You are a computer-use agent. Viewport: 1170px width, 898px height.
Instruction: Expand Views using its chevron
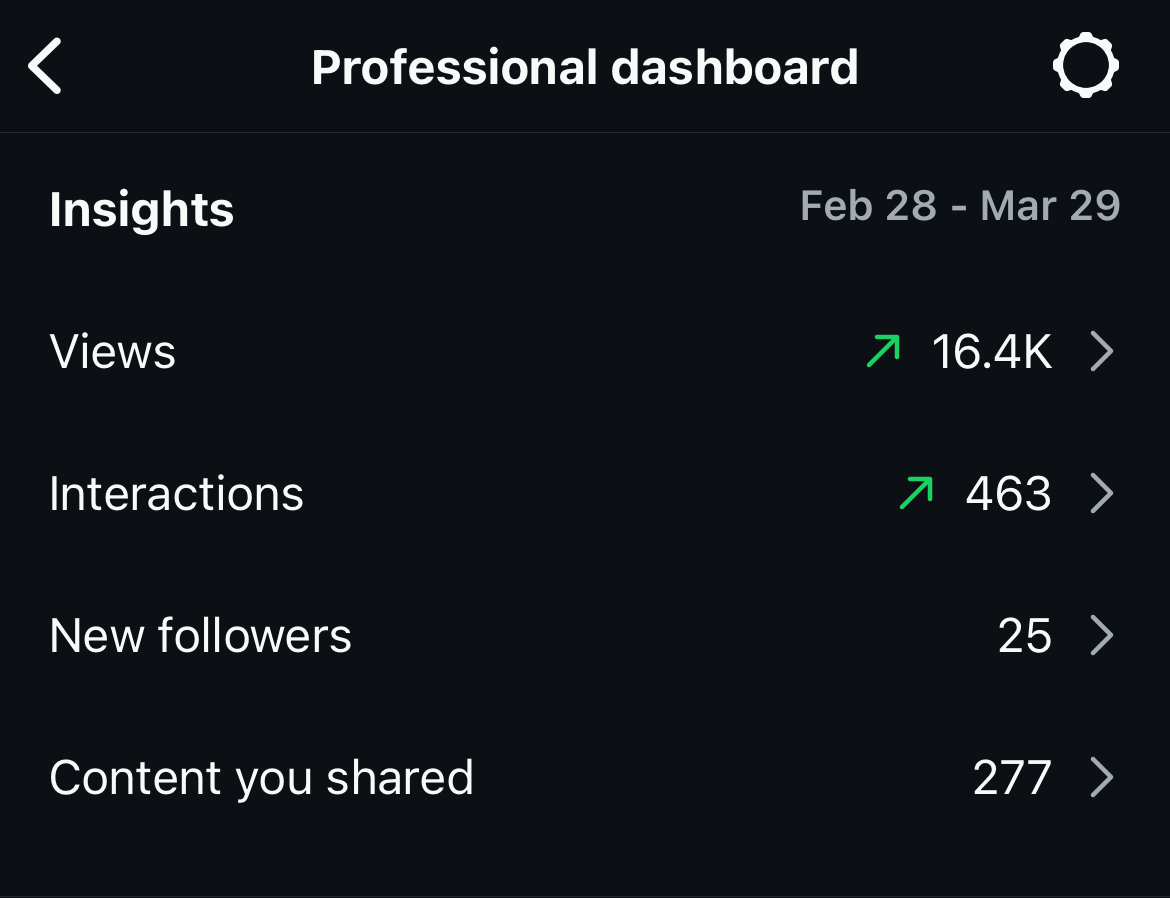(x=1102, y=351)
